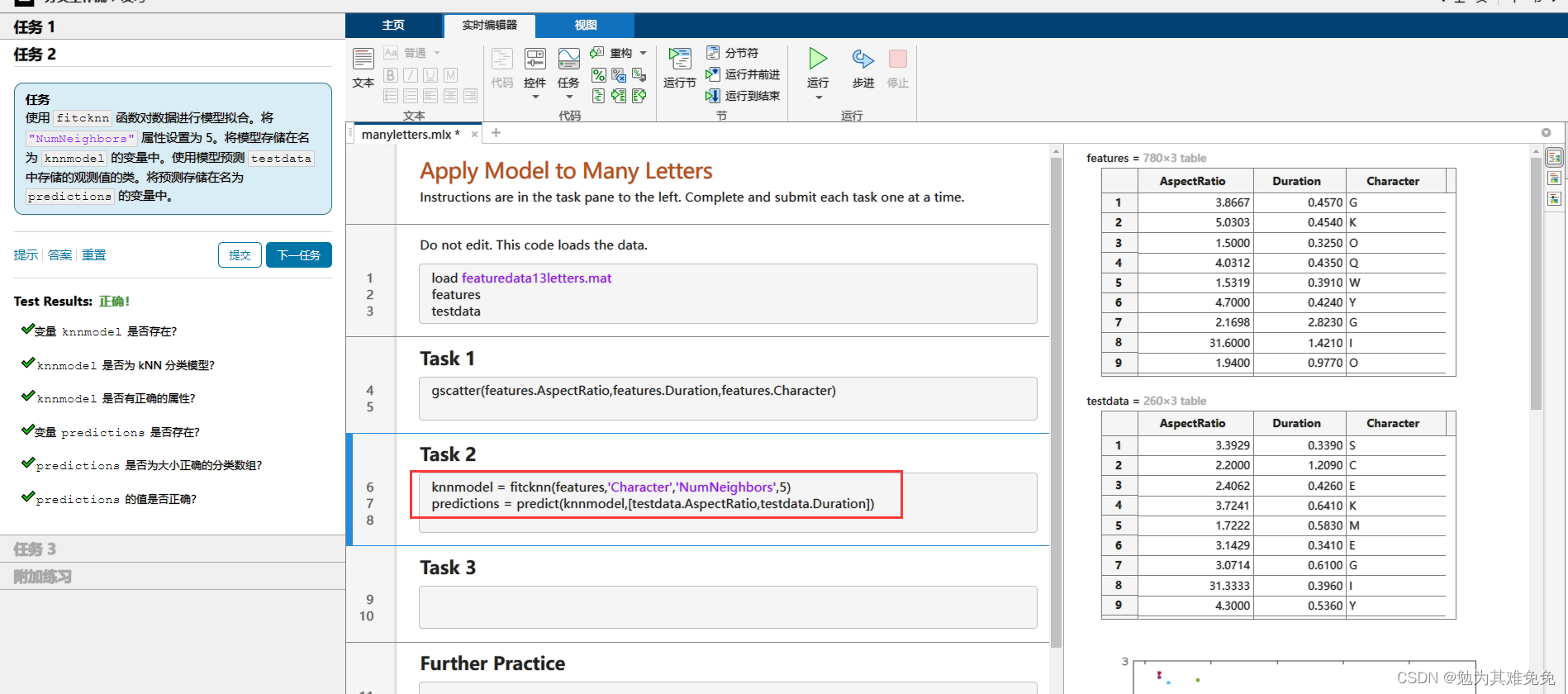Image resolution: width=1568 pixels, height=694 pixels.
Task: Open the 重构 (Refactor) dropdown arrow
Action: 644,53
